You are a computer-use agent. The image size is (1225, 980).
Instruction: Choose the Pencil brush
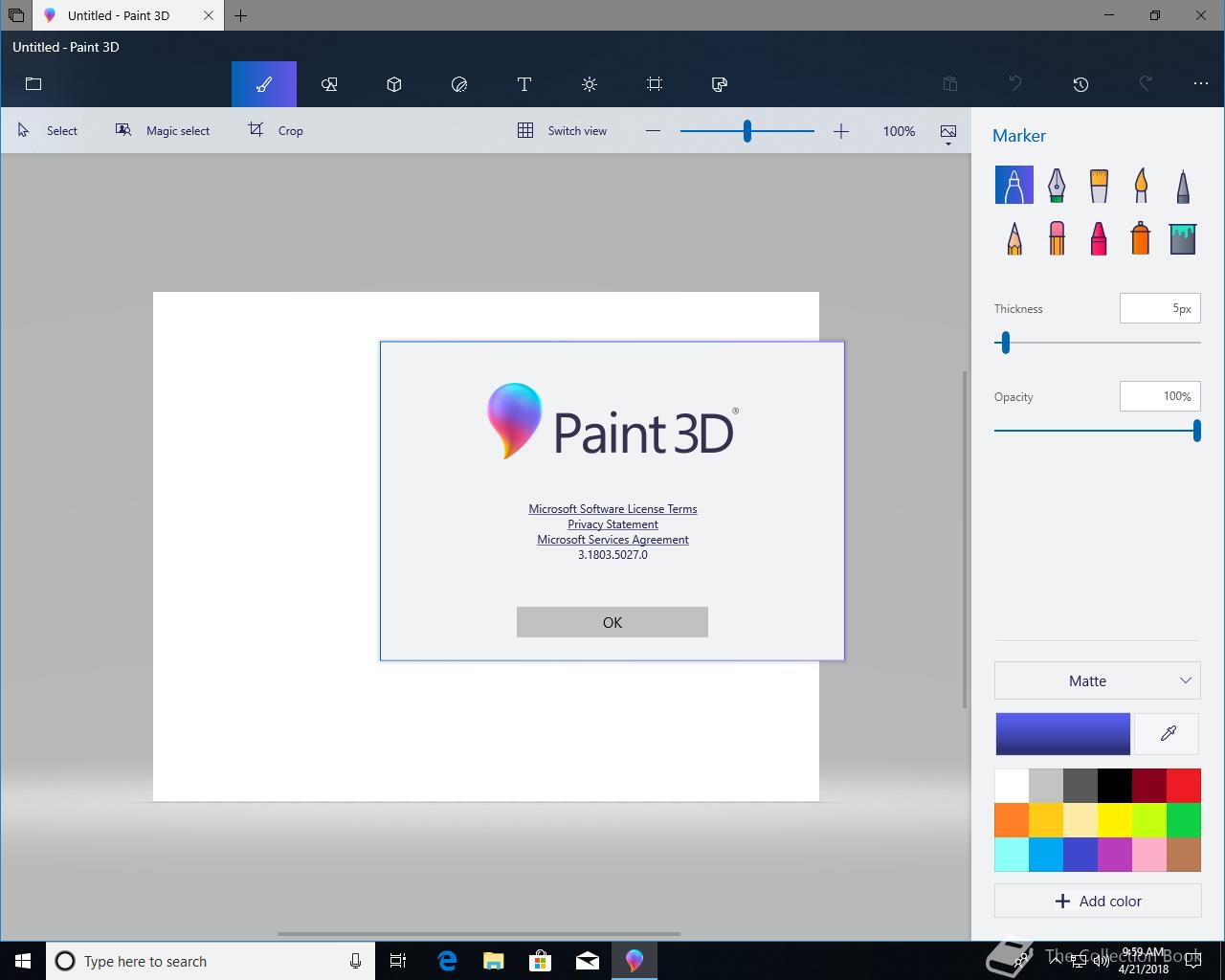click(x=1014, y=238)
